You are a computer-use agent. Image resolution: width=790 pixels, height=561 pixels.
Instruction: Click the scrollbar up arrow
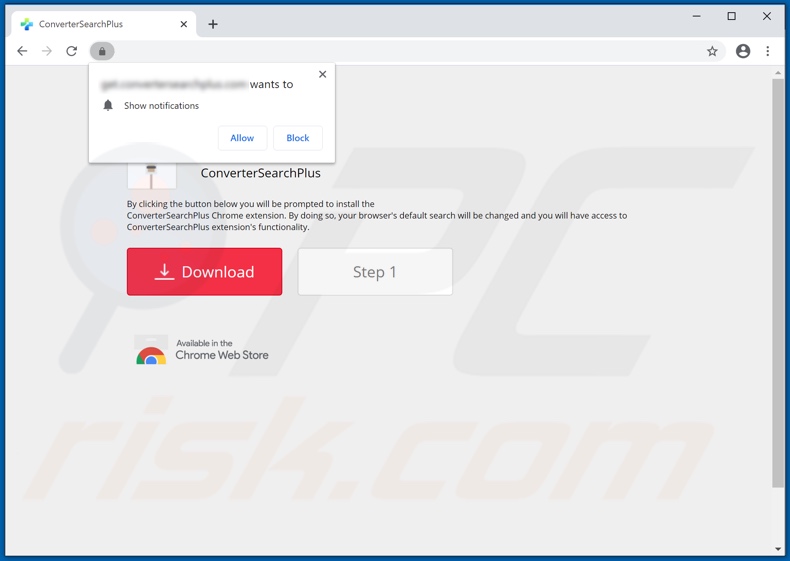pyautogui.click(x=778, y=73)
